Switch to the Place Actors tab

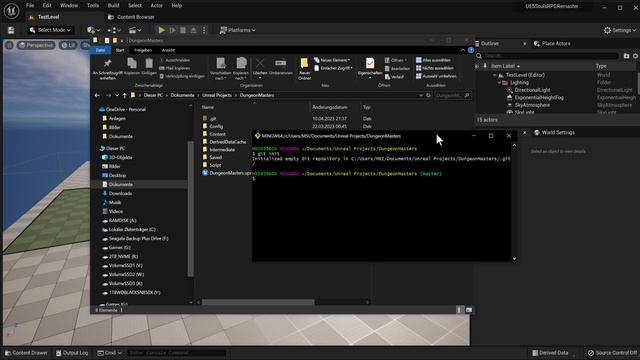[552, 44]
